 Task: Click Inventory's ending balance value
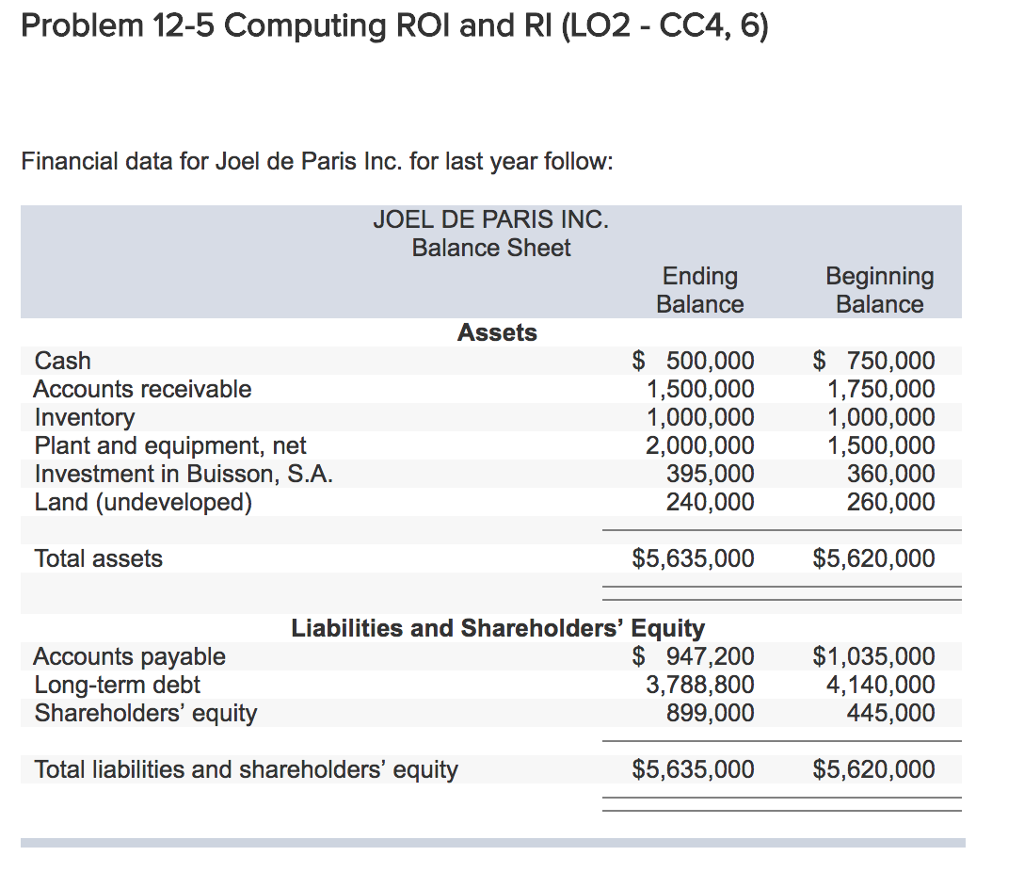700,417
